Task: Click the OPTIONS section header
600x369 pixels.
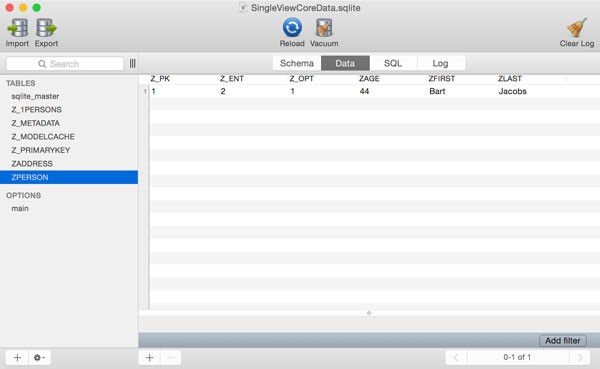Action: click(23, 195)
